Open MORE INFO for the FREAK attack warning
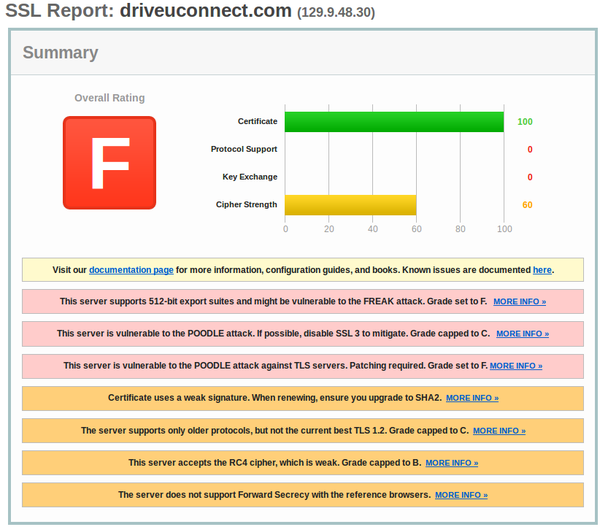This screenshot has height=527, width=600. pyautogui.click(x=520, y=302)
